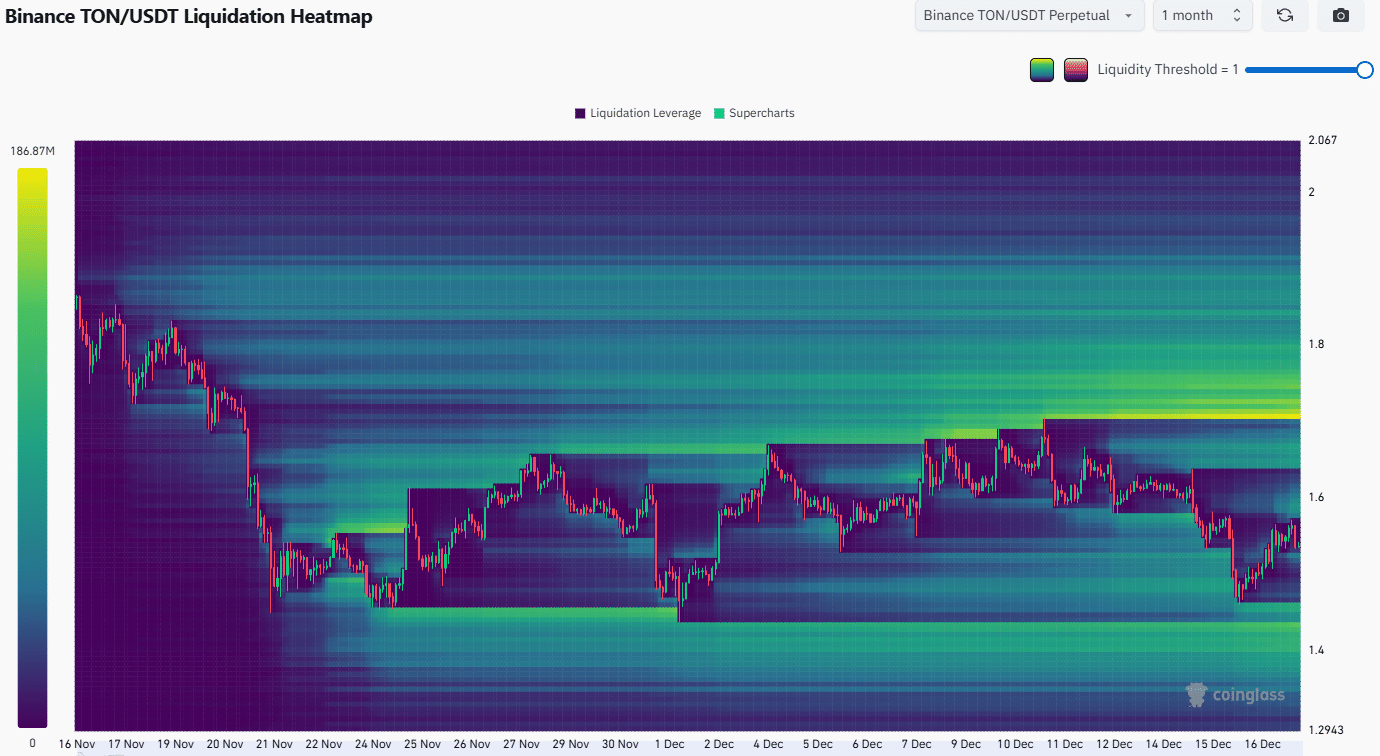1380x756 pixels.
Task: Click the 186.87M color scale maximum label
Action: (32, 151)
